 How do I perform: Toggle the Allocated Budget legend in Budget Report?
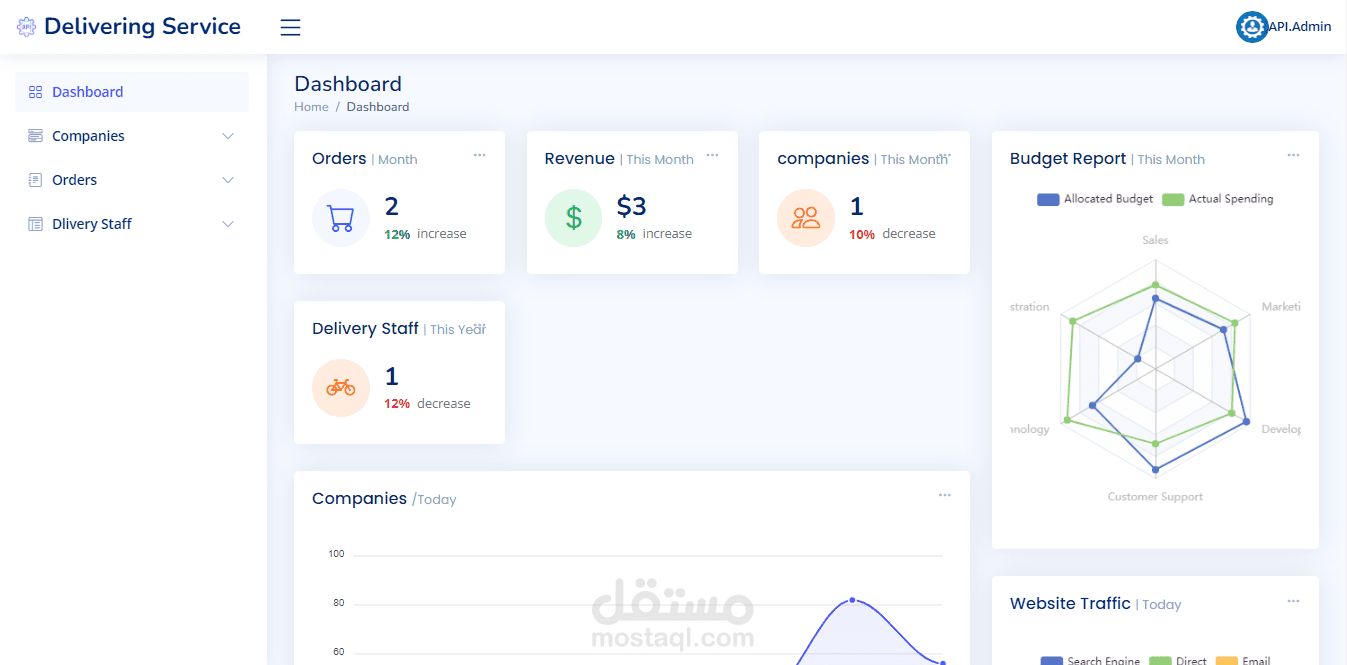pyautogui.click(x=1094, y=199)
